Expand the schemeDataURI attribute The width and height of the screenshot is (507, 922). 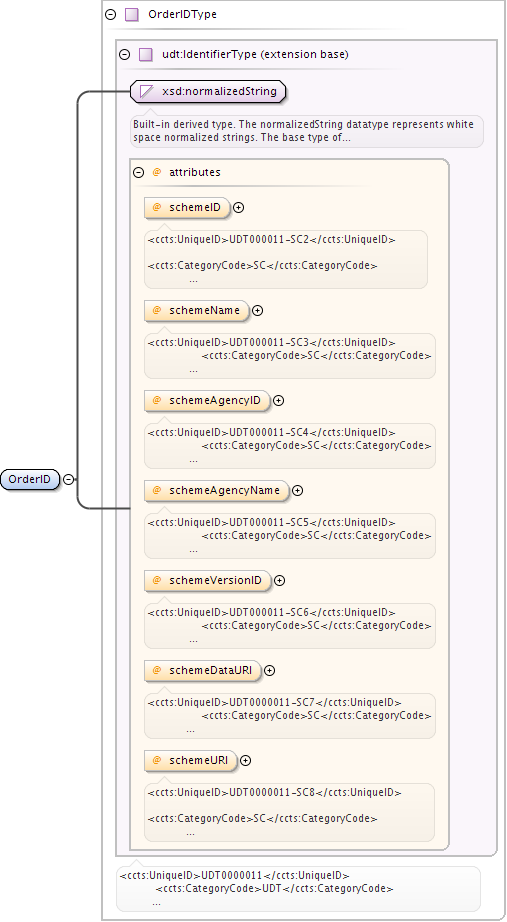269,670
